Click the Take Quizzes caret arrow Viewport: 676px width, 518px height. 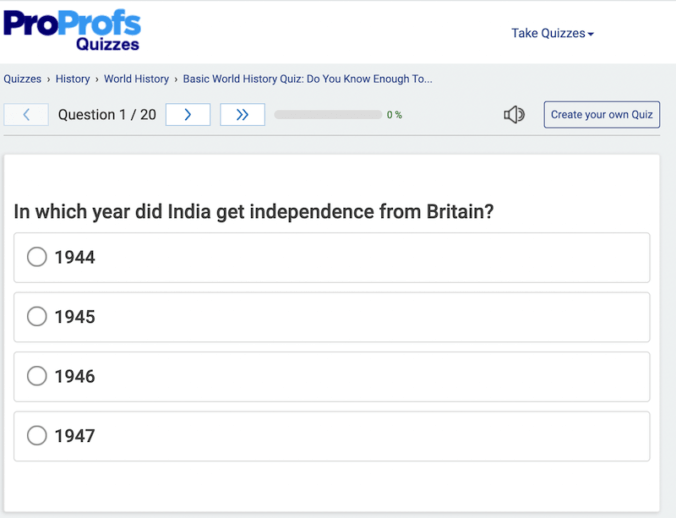click(x=591, y=34)
